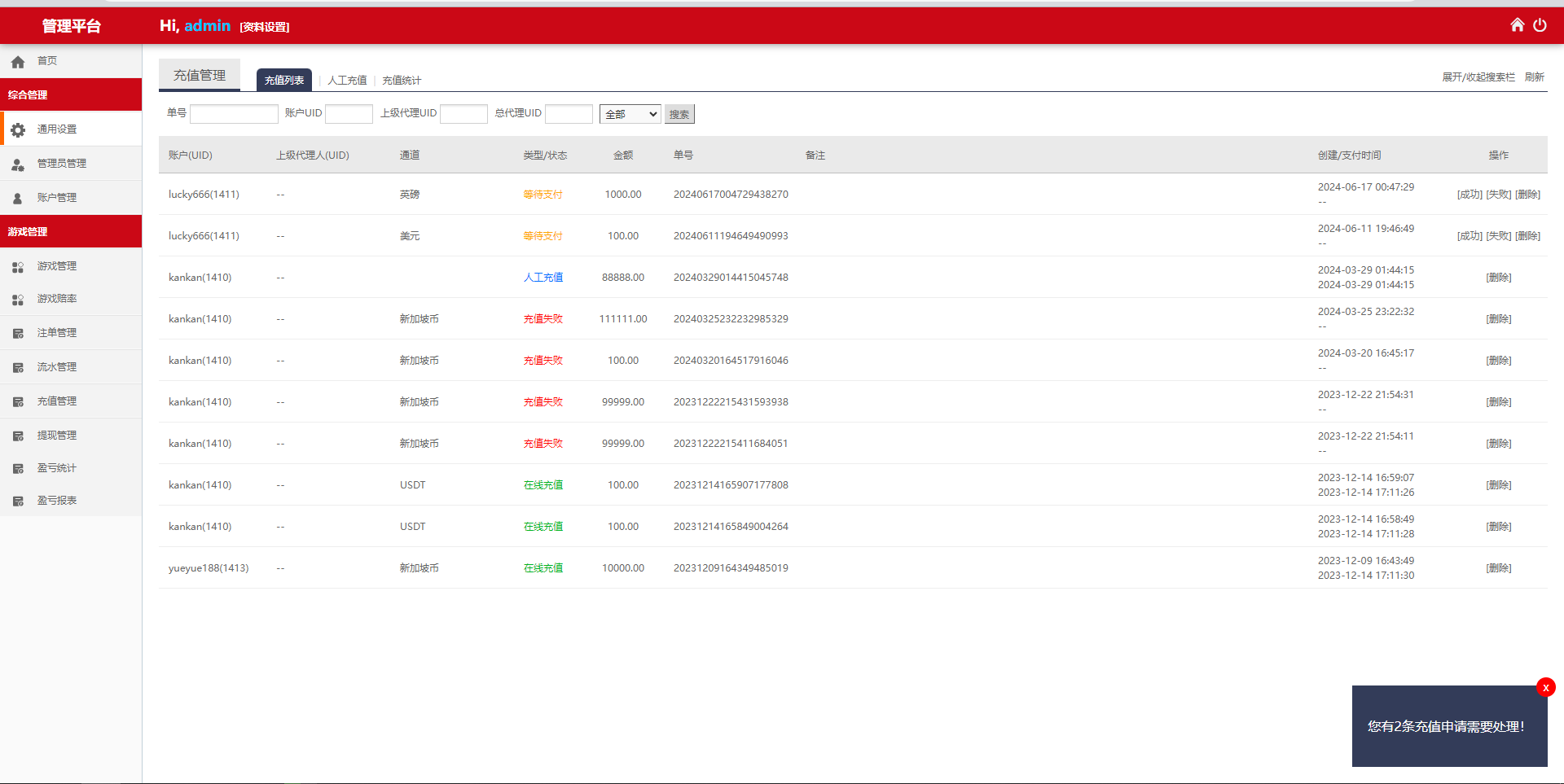Open the 全部 status dropdown
1564x784 pixels.
coord(630,114)
